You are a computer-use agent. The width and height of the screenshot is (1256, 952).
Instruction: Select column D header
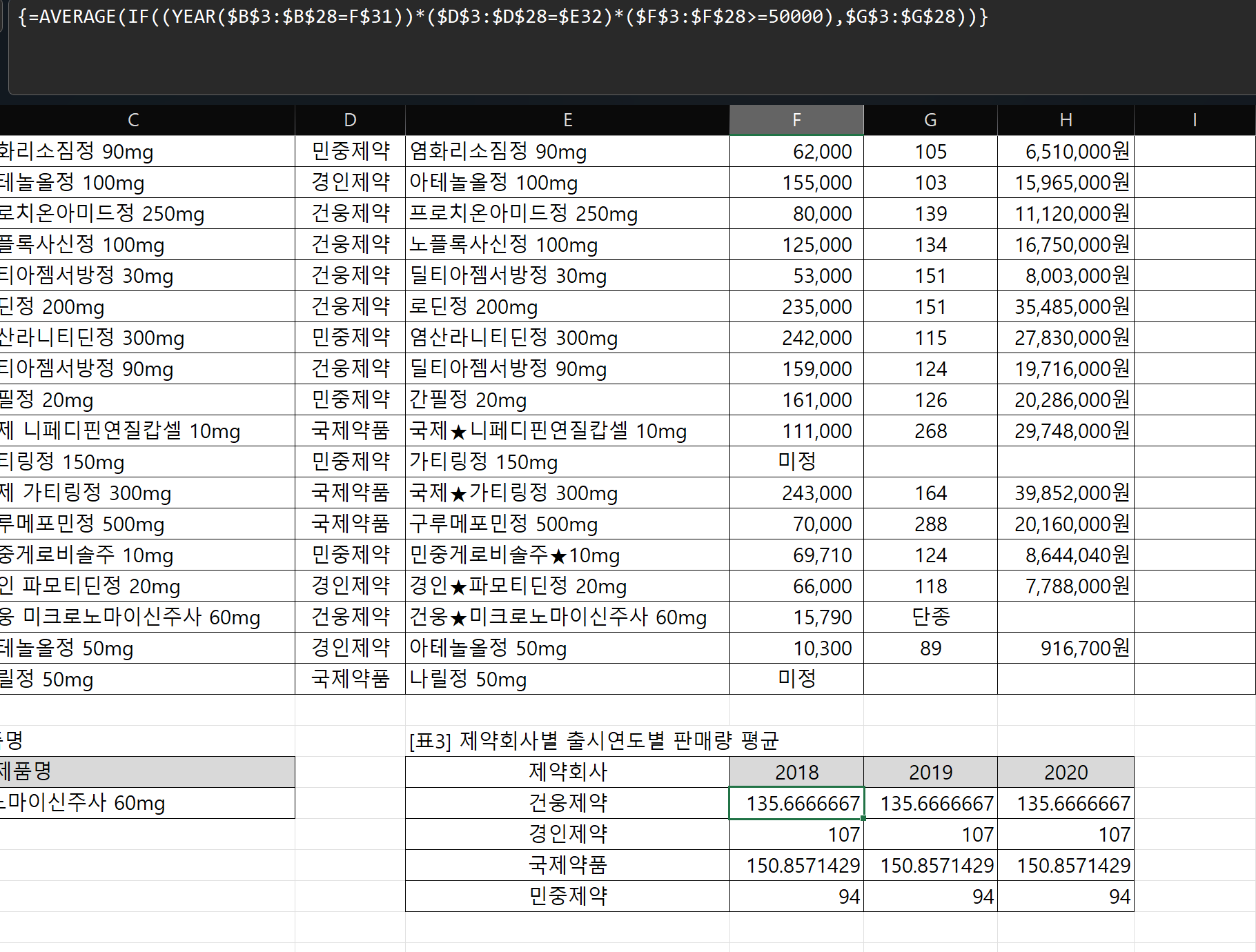pyautogui.click(x=350, y=120)
